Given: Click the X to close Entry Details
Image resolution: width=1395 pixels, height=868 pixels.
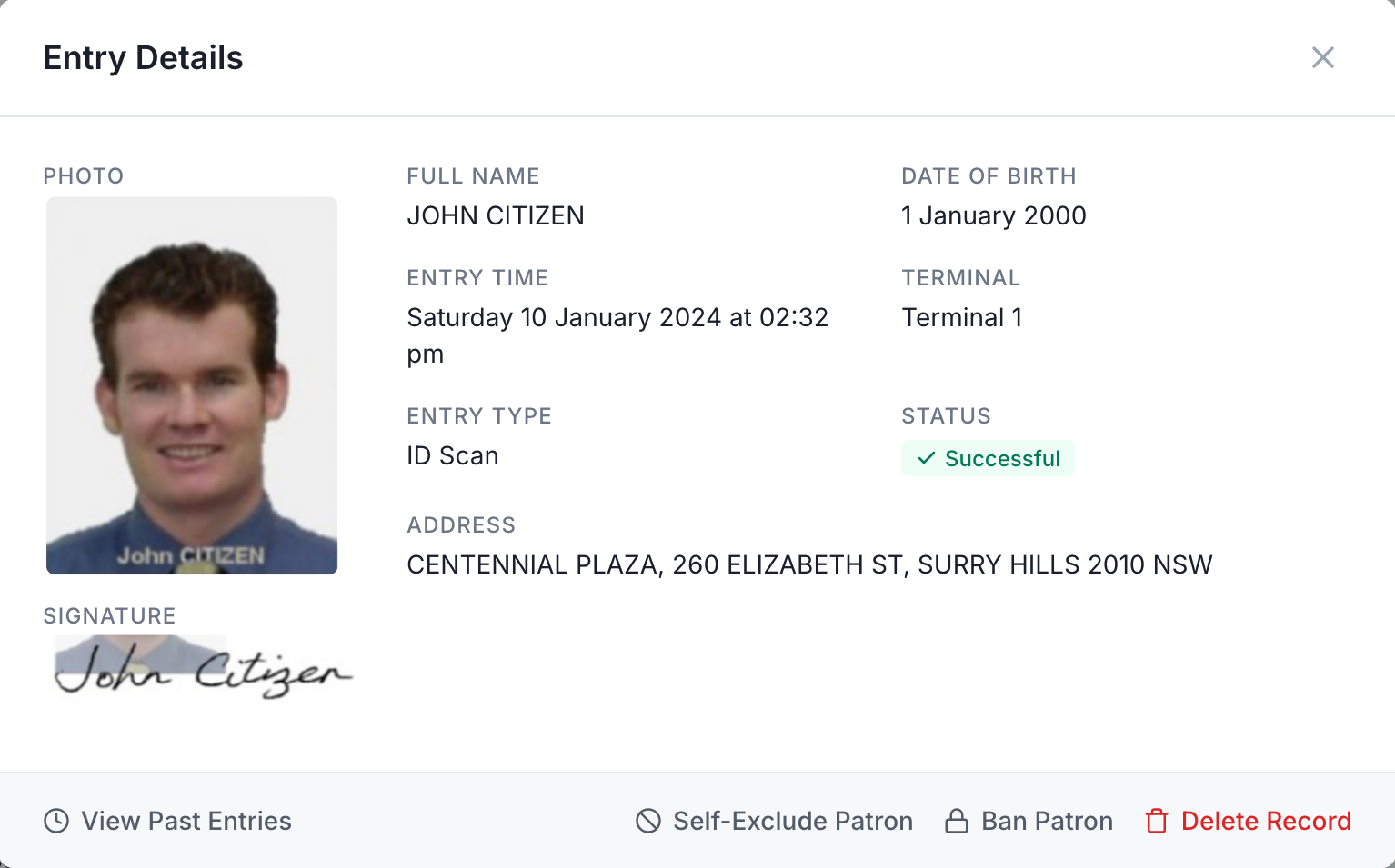Looking at the screenshot, I should pos(1323,57).
